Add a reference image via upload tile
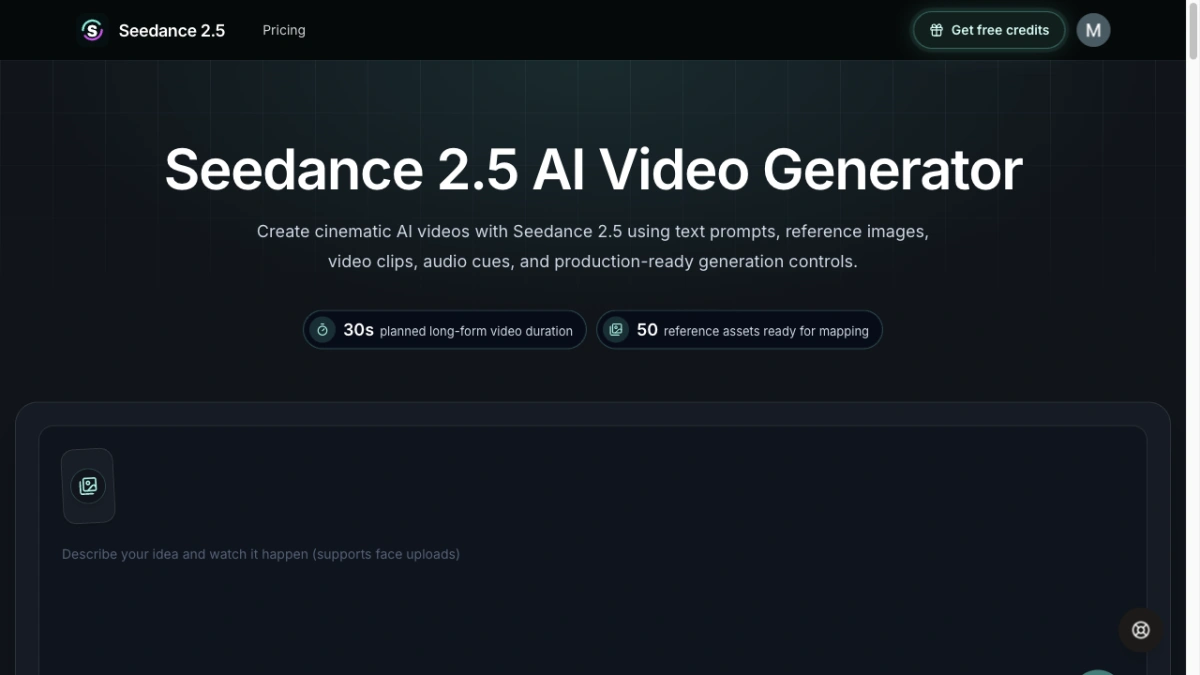The width and height of the screenshot is (1200, 675). point(88,486)
